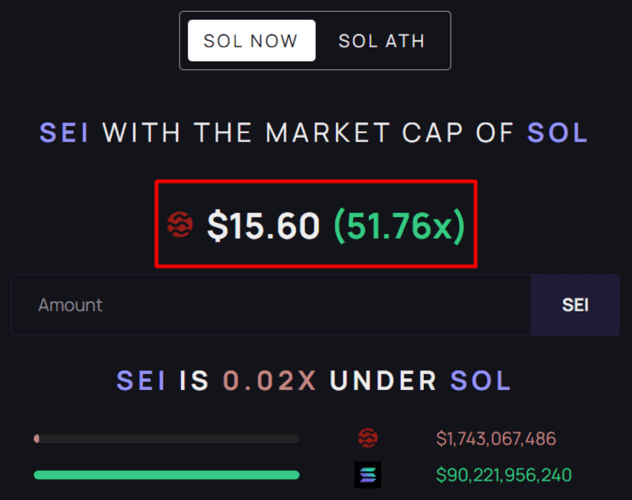
Task: Click SOL in the market cap headline
Action: (557, 133)
